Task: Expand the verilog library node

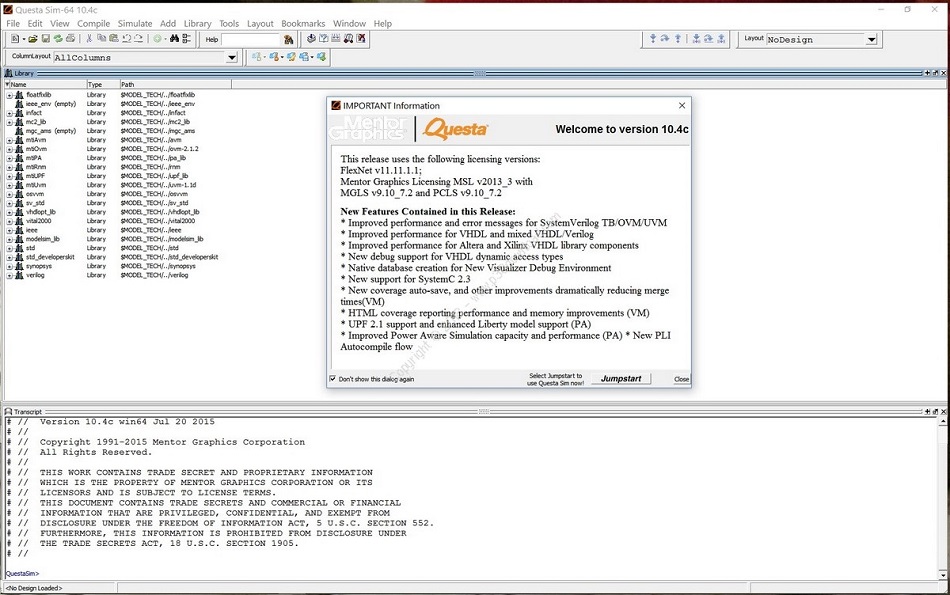Action: tap(10, 275)
